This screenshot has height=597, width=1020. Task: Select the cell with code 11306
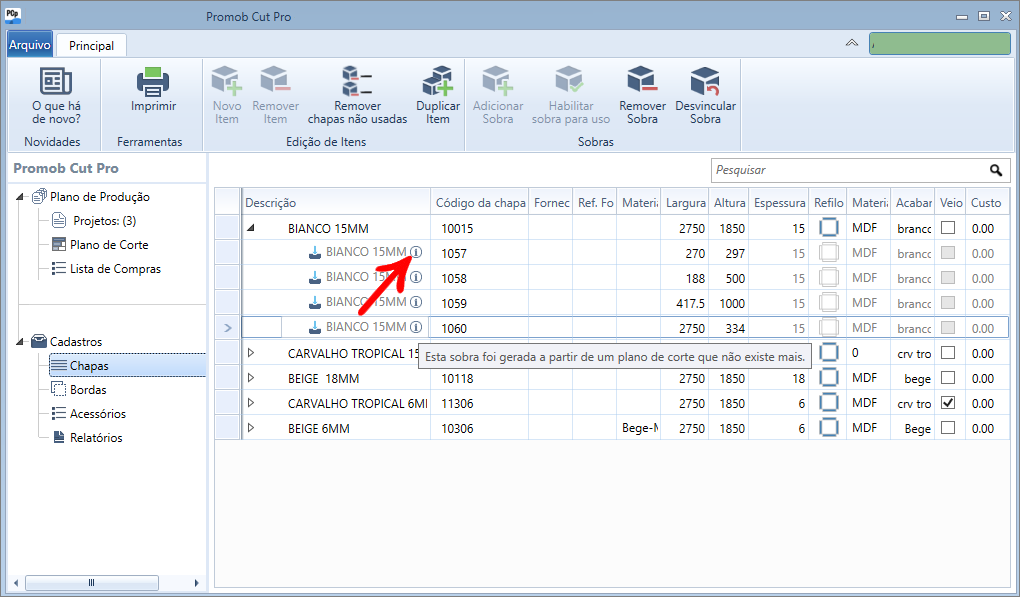coord(479,403)
